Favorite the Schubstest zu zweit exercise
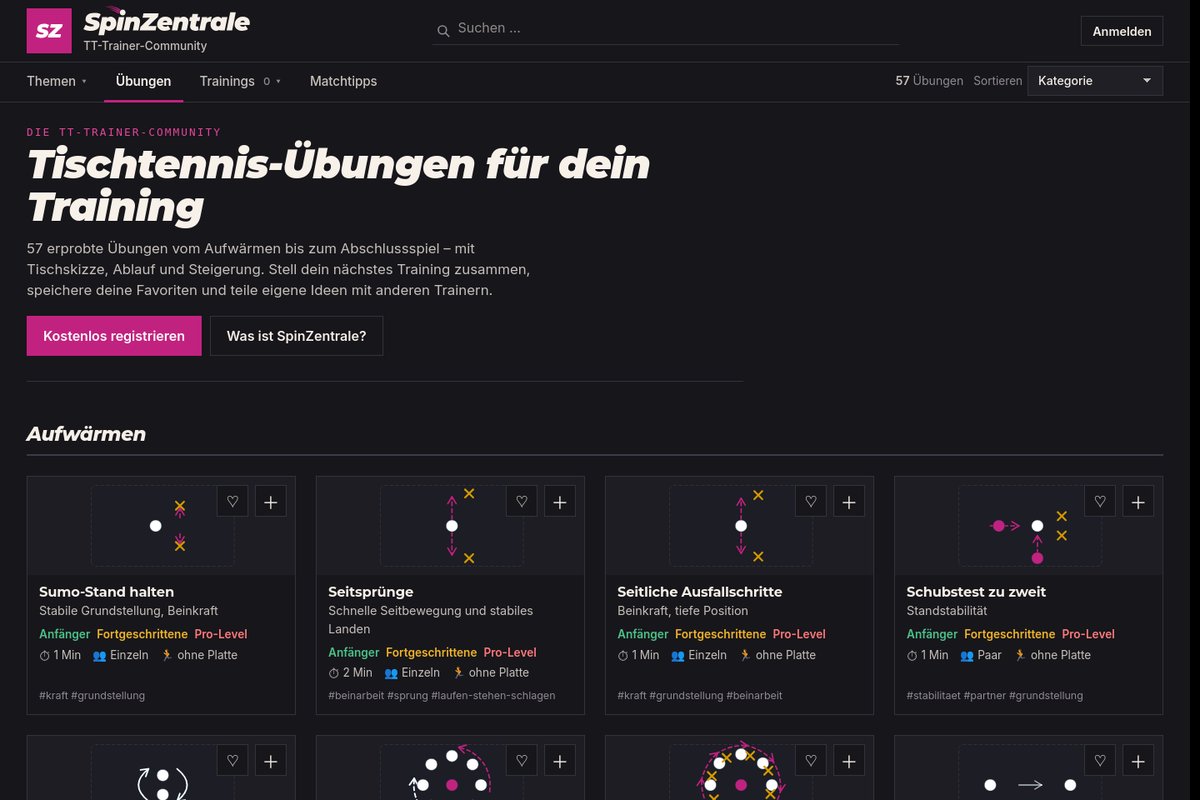The image size is (1200, 800). click(1100, 502)
